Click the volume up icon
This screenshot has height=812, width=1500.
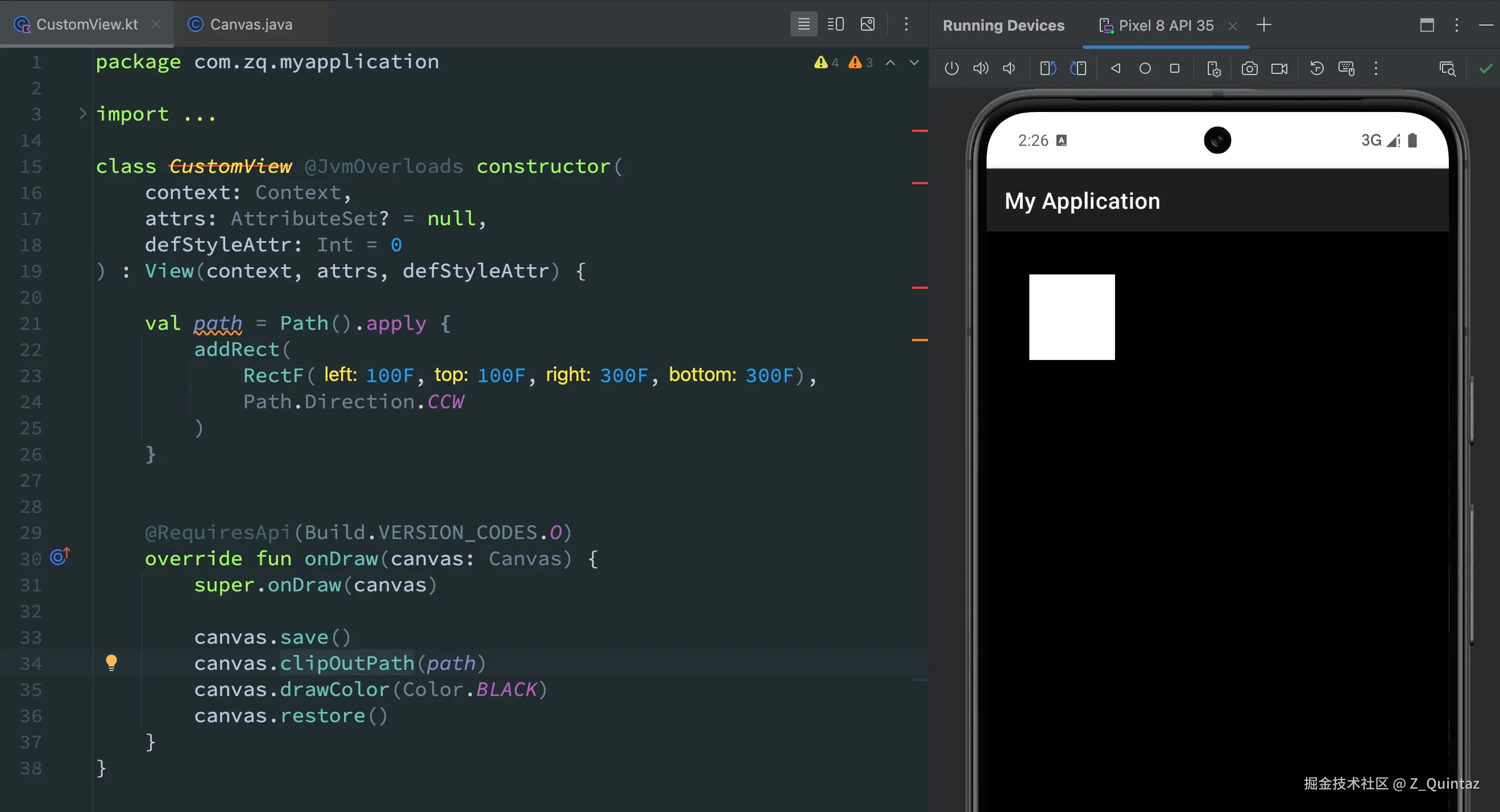[x=981, y=69]
